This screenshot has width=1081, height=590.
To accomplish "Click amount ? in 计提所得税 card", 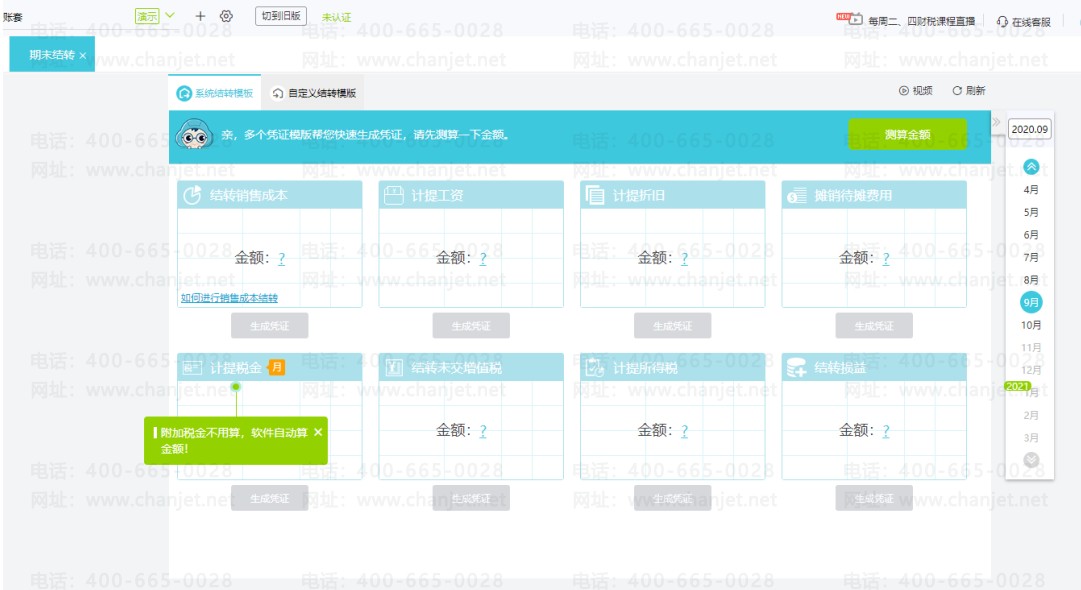I will (684, 431).
